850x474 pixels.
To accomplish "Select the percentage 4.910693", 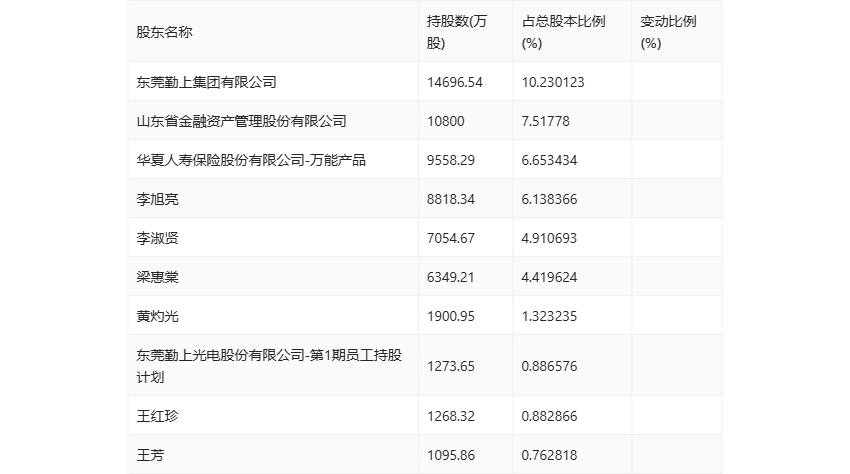I will click(x=549, y=238).
